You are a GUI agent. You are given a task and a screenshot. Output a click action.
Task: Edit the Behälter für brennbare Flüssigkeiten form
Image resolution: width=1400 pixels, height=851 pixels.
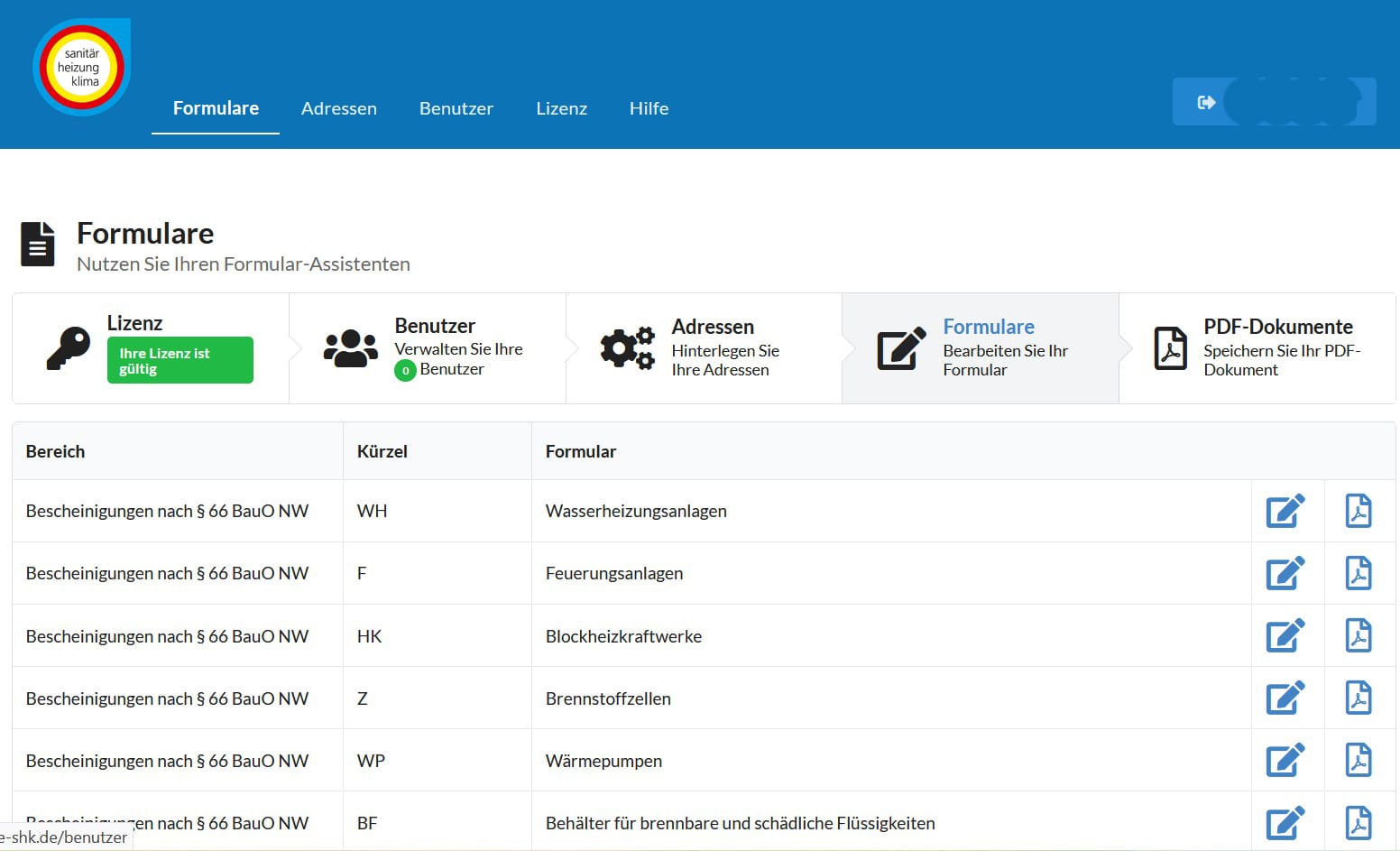point(1285,822)
